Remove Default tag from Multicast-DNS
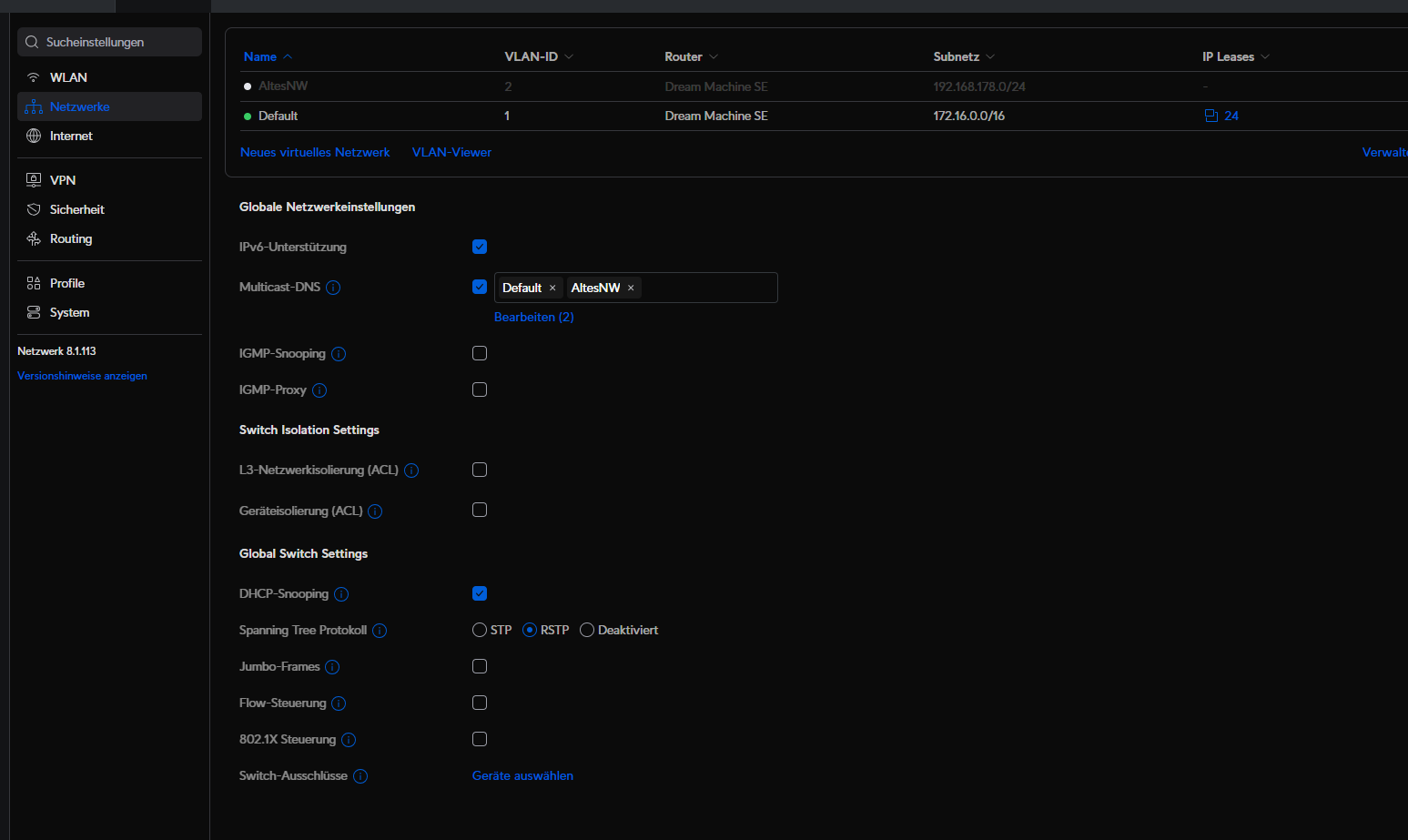Image resolution: width=1408 pixels, height=840 pixels. coord(552,288)
